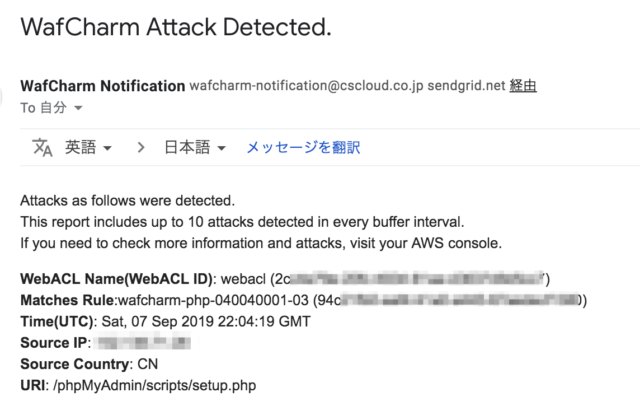The height and width of the screenshot is (406, 640).
Task: Click the right chevron between the languages
Action: point(141,147)
